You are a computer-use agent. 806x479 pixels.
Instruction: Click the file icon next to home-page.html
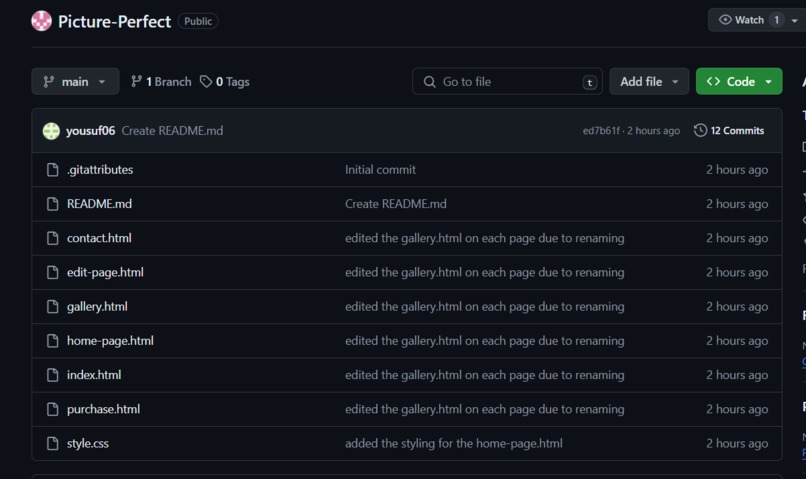point(52,341)
